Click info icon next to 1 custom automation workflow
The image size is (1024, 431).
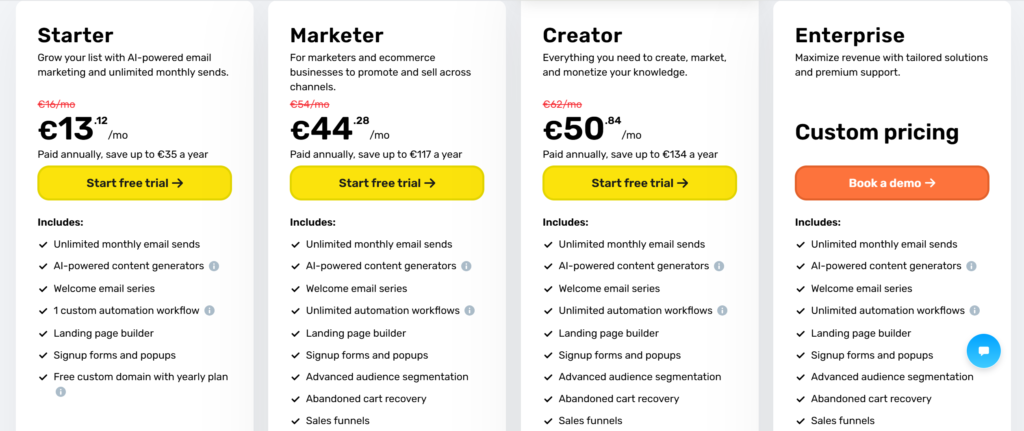click(209, 311)
